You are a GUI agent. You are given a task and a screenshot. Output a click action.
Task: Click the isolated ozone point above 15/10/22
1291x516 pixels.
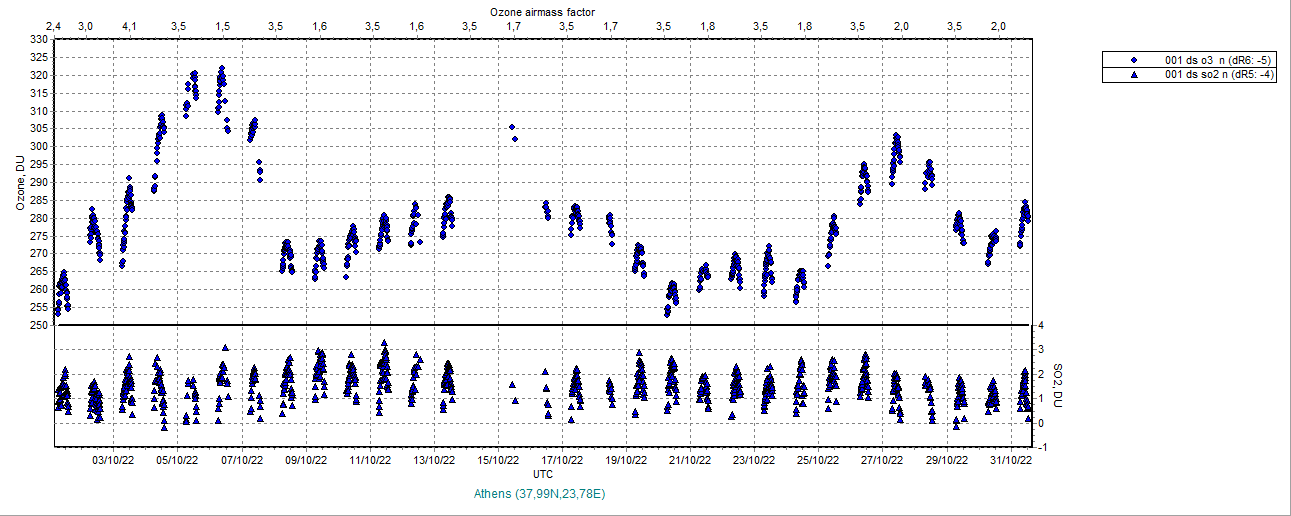pyautogui.click(x=511, y=127)
